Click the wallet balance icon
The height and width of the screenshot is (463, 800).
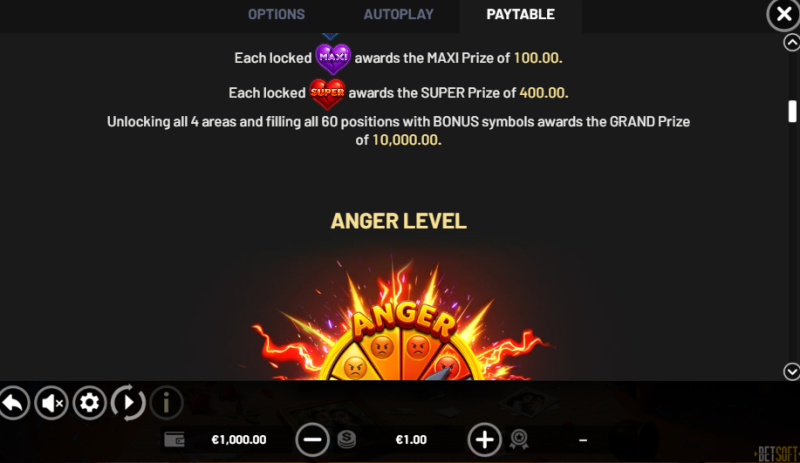tap(174, 439)
